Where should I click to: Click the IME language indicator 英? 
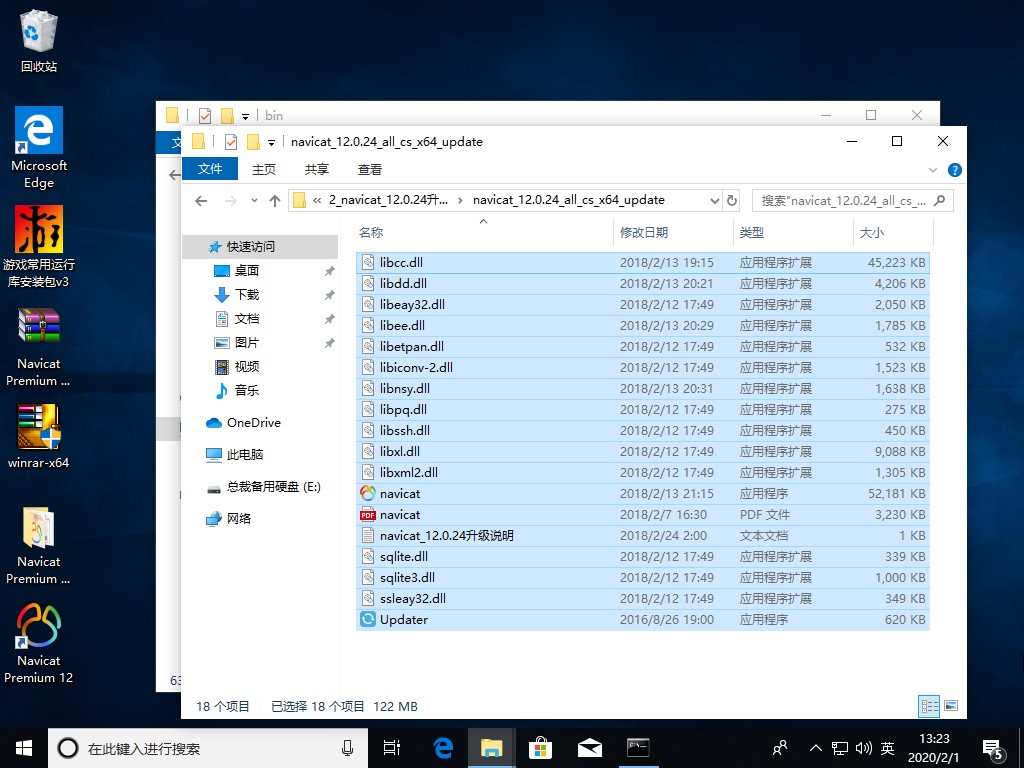(888, 748)
